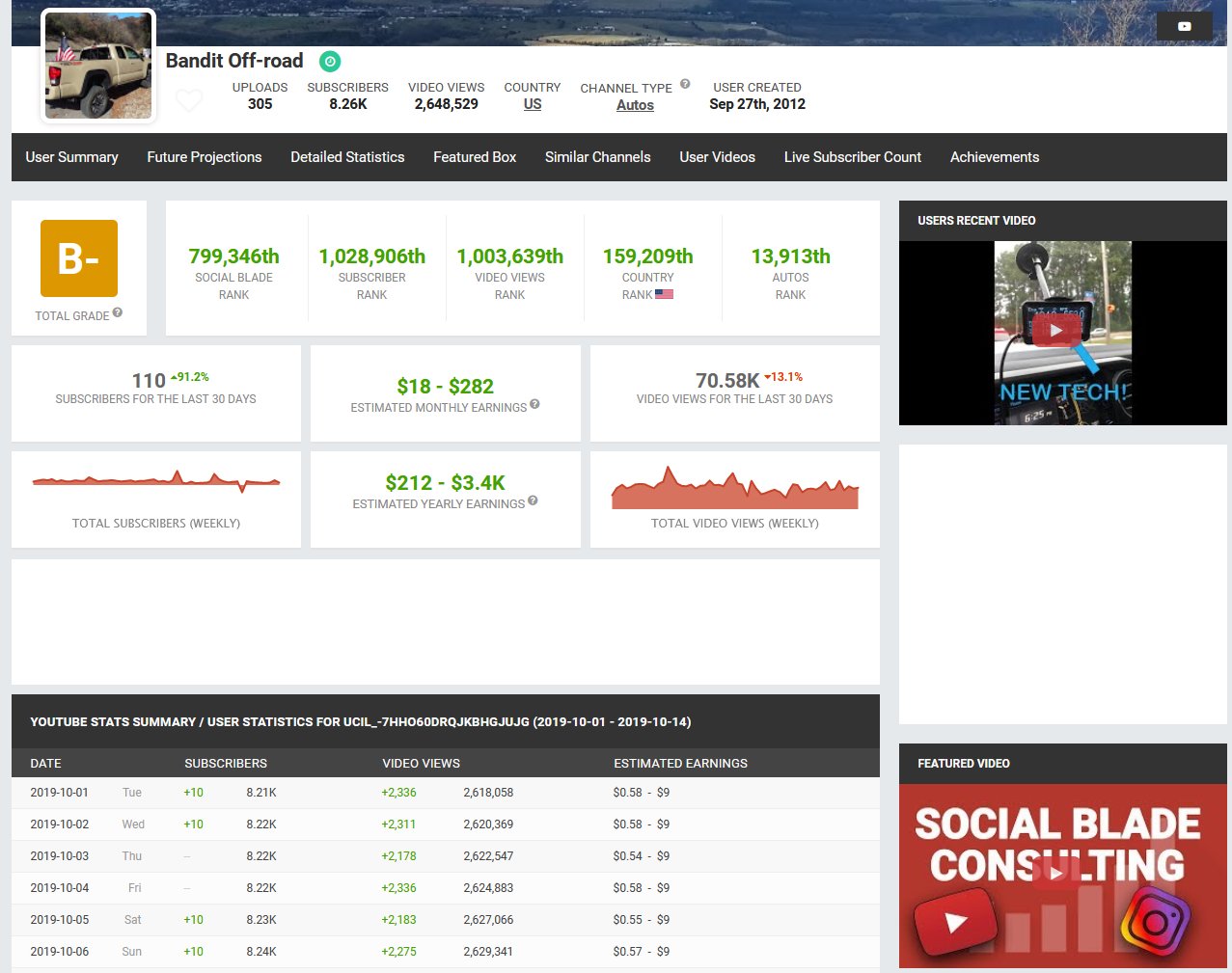Click the 2019-10-04 date row
This screenshot has height=973, width=1232.
click(x=446, y=888)
